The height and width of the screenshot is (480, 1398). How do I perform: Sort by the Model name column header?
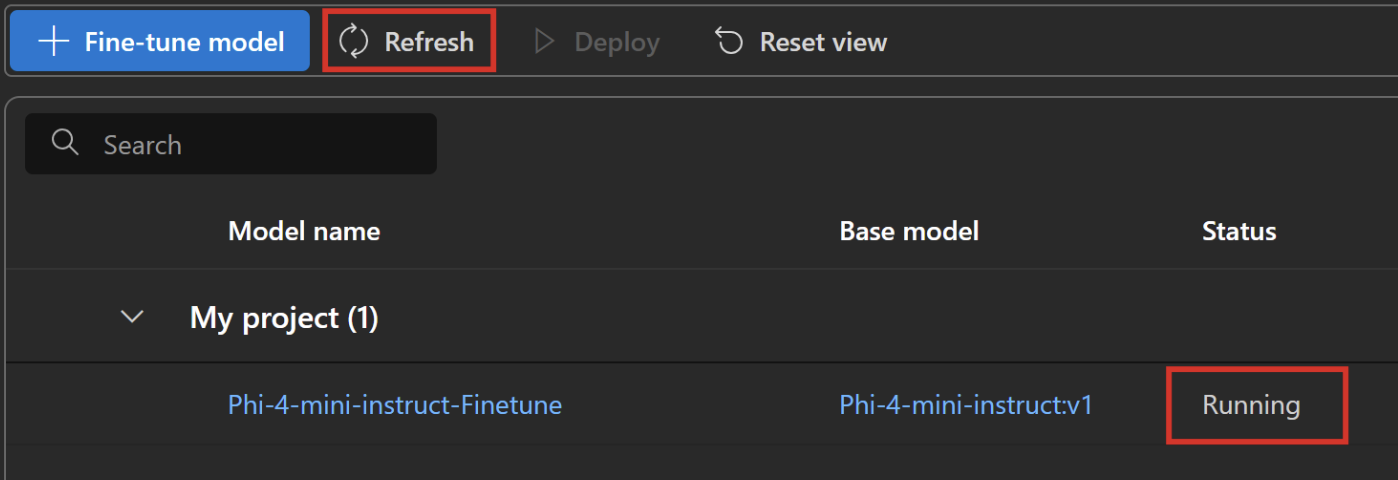point(304,232)
